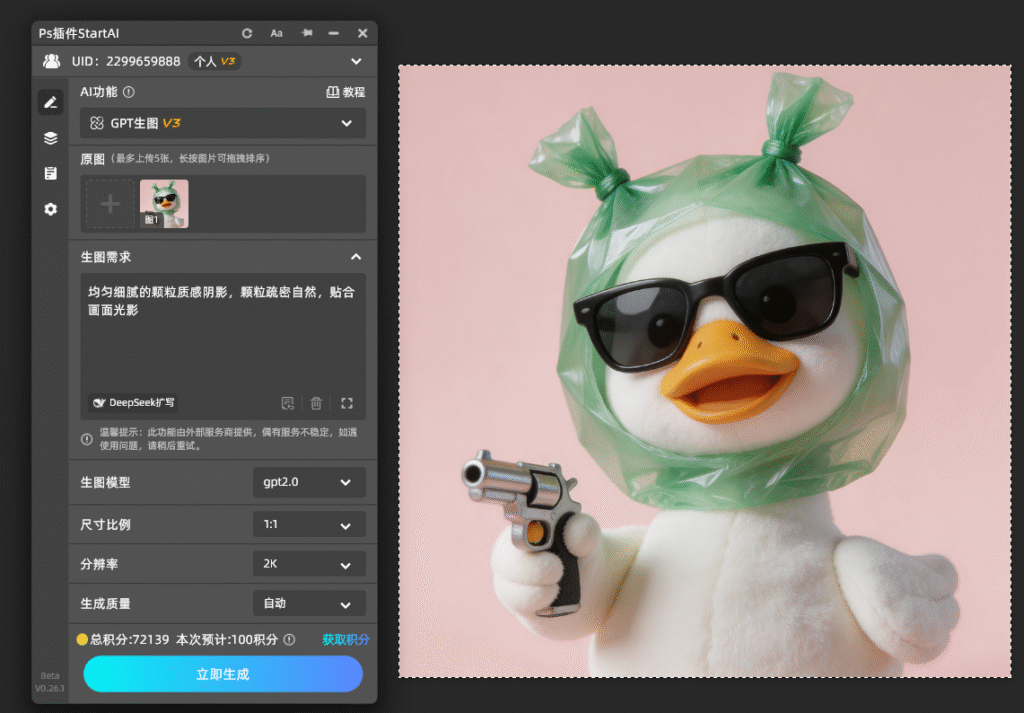Viewport: 1024px width, 713px height.
Task: Open the Aa font size option
Action: [x=276, y=33]
